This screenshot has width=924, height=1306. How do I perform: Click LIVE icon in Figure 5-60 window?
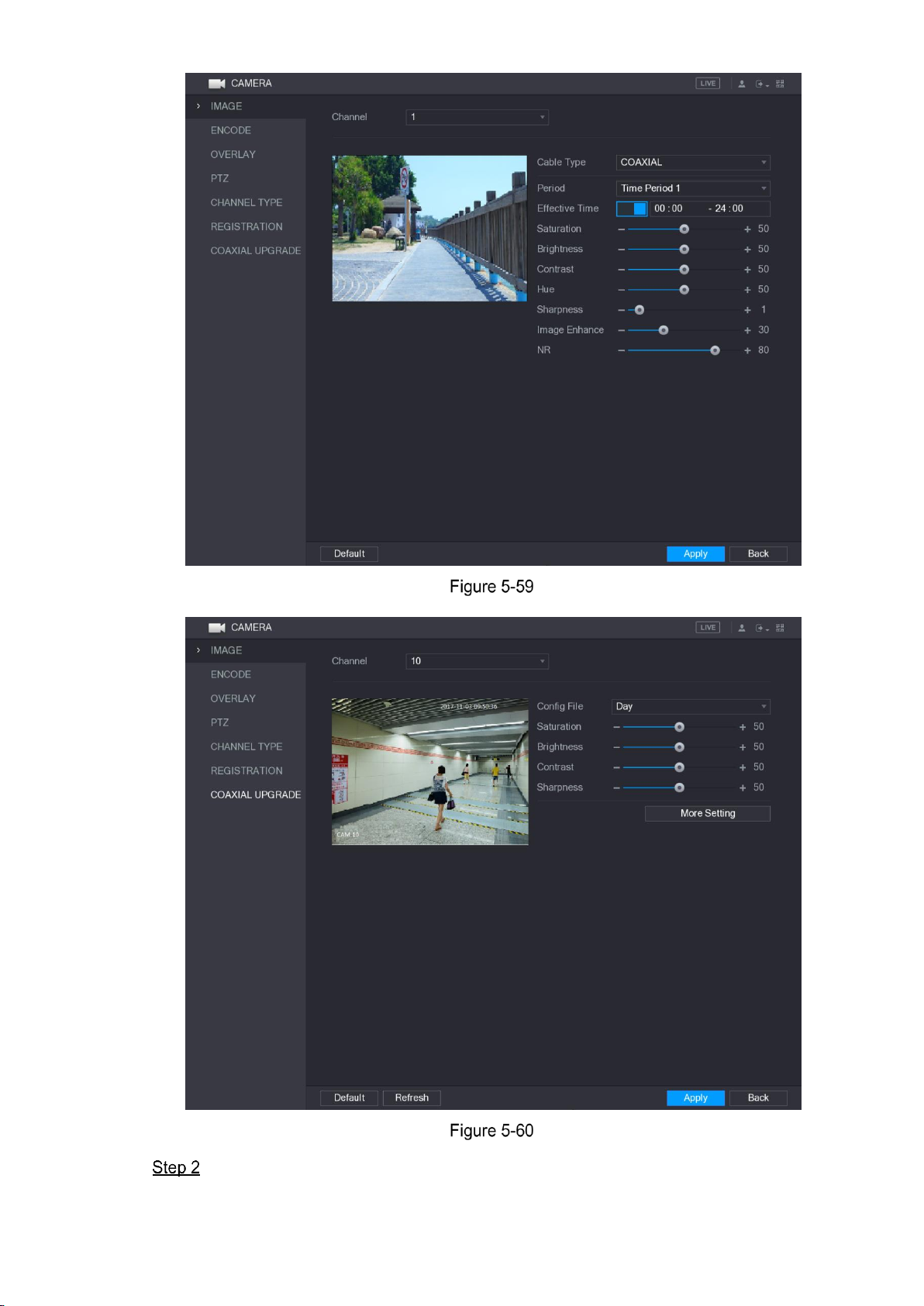coord(708,628)
